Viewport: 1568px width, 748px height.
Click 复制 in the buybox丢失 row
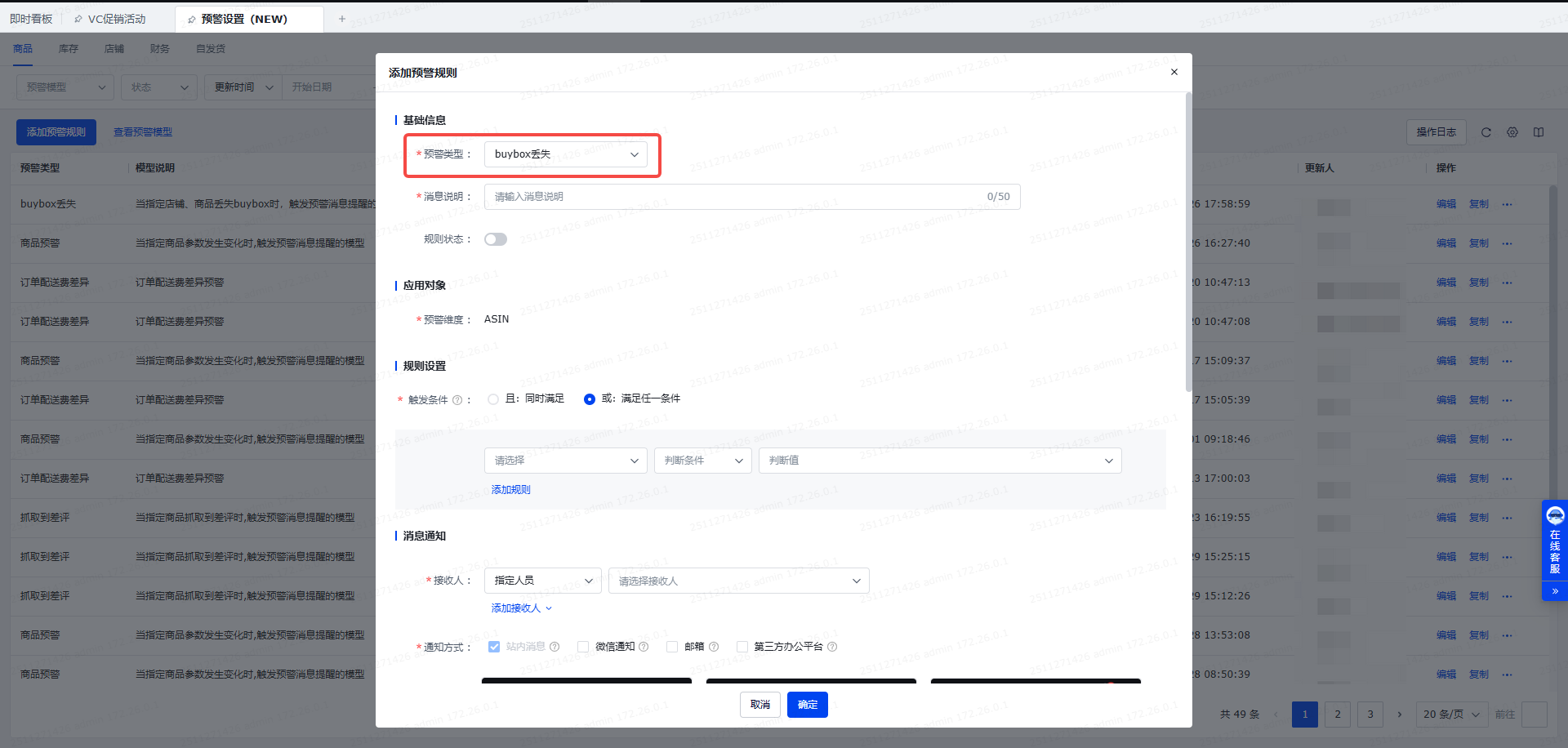point(1479,204)
